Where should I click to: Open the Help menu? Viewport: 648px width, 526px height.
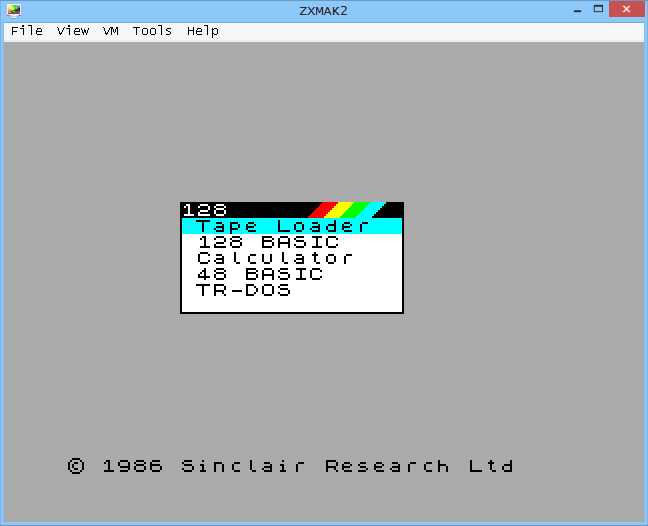(x=202, y=31)
